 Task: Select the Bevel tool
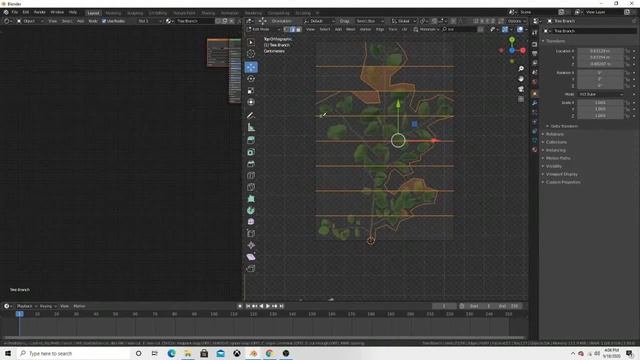click(x=251, y=164)
